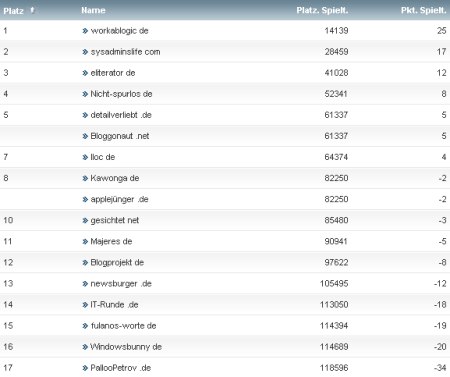
Task: Open the detailverliebt .de link
Action: [x=121, y=115]
